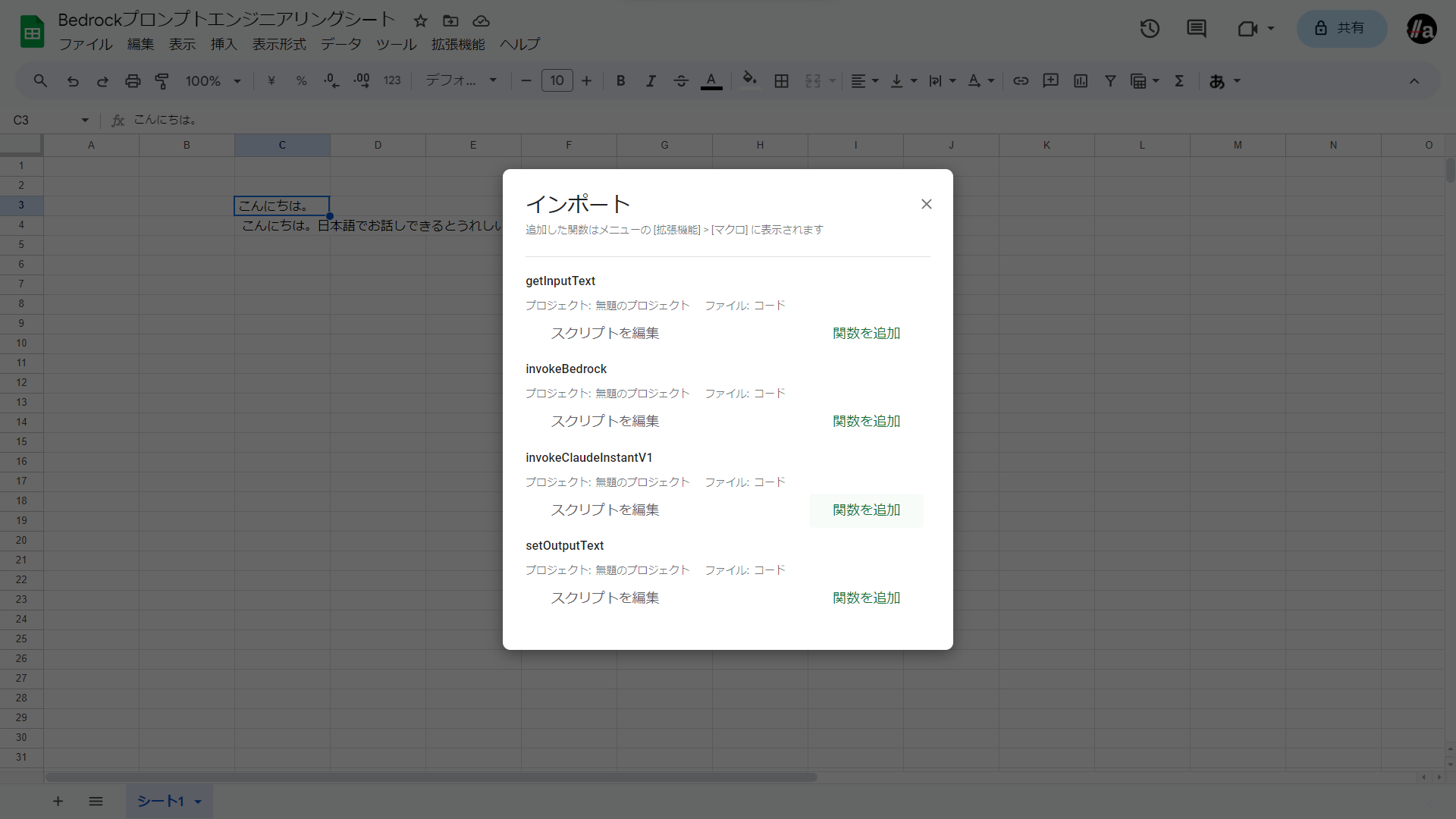This screenshot has height=819, width=1456.
Task: Click the print icon in toolbar
Action: (x=133, y=81)
